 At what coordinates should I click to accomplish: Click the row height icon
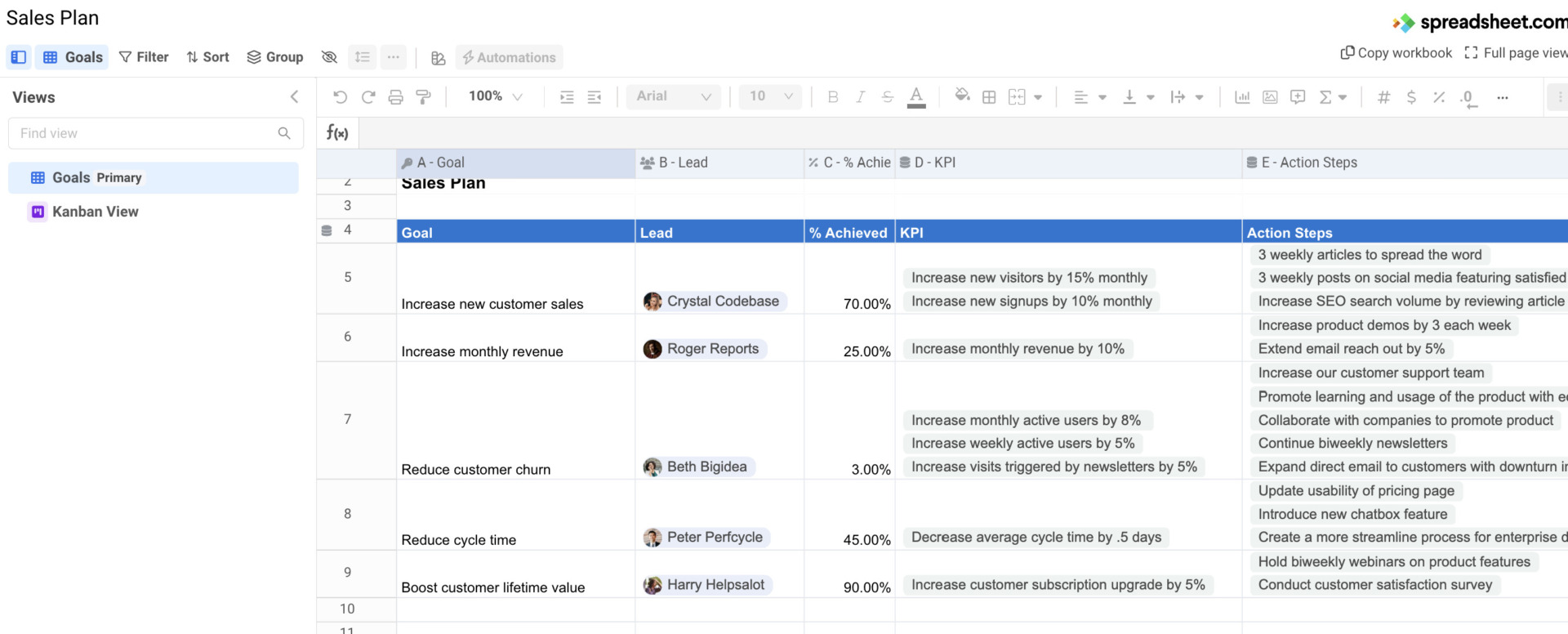(x=362, y=57)
